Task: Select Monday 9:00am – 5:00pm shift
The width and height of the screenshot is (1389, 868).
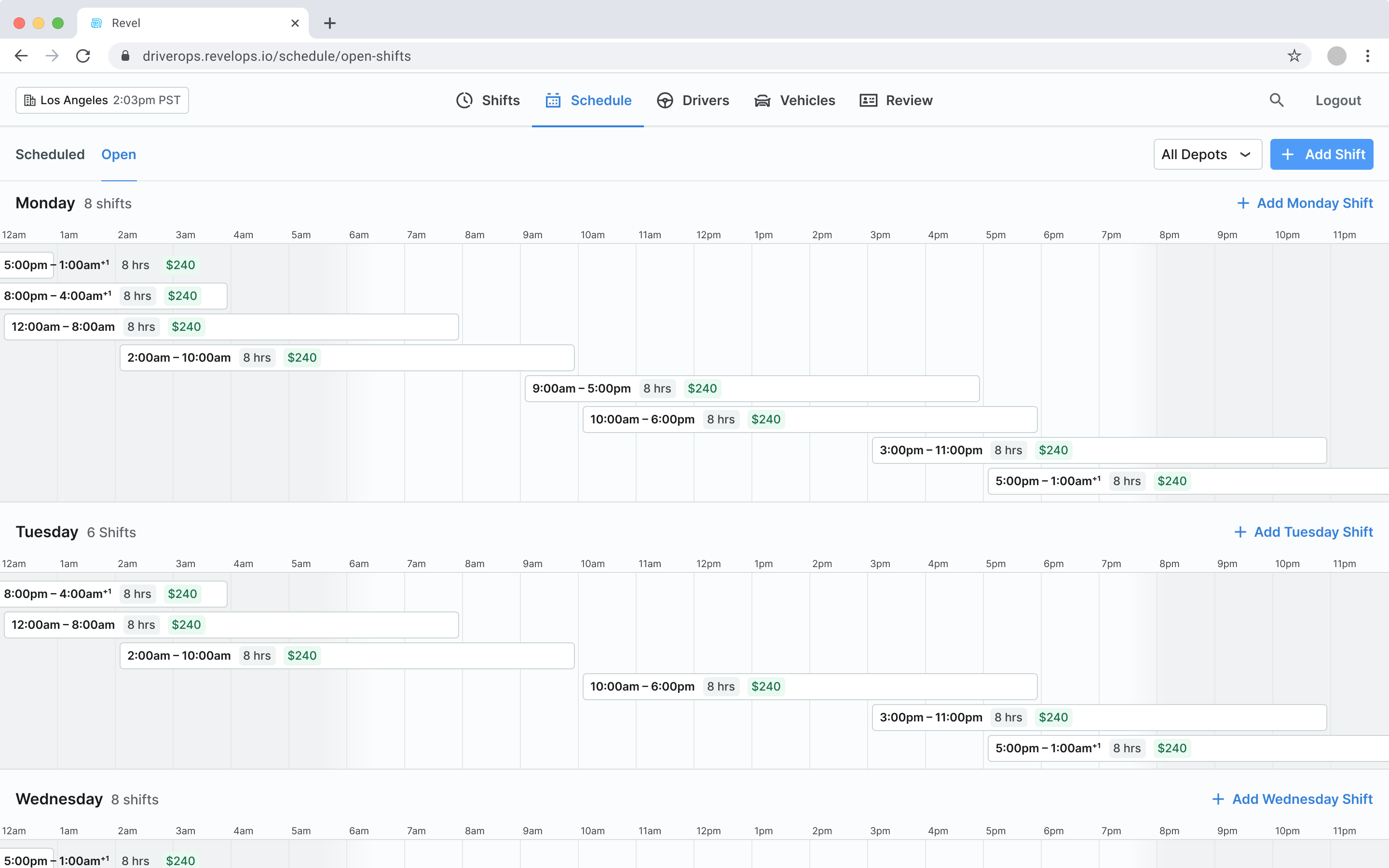Action: click(x=751, y=389)
